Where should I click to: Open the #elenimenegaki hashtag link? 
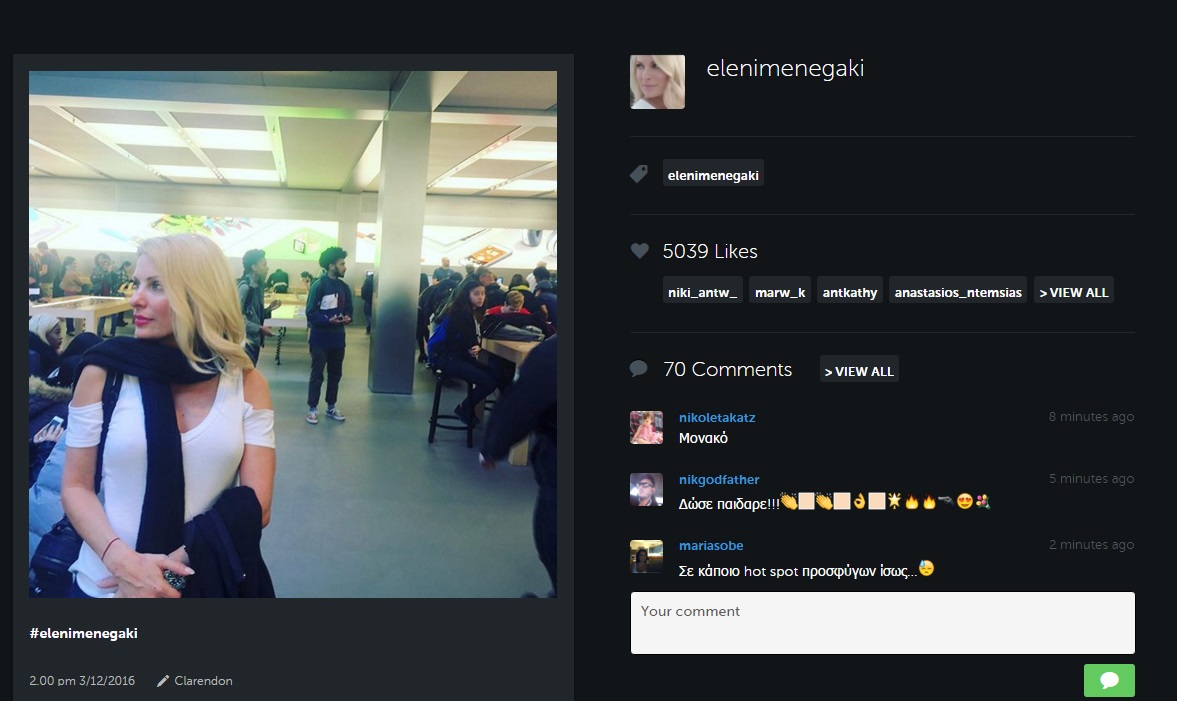83,633
